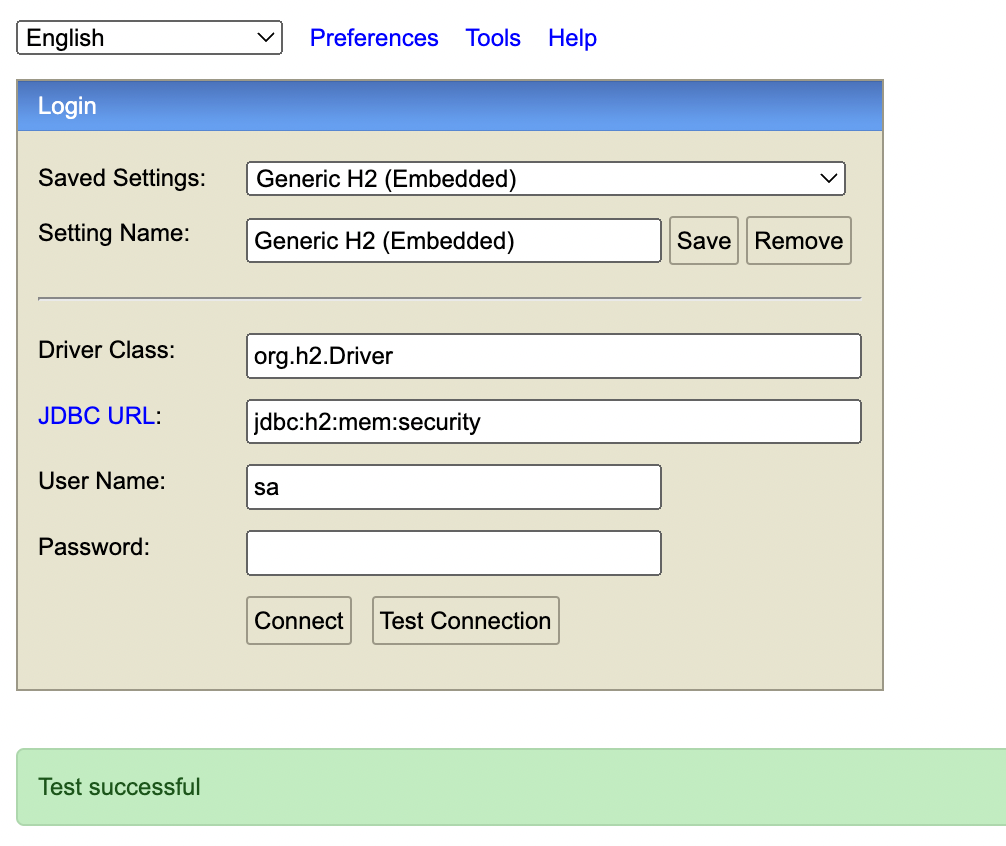Viewport: 1006px width, 846px height.
Task: Open the Tools link
Action: pos(493,38)
